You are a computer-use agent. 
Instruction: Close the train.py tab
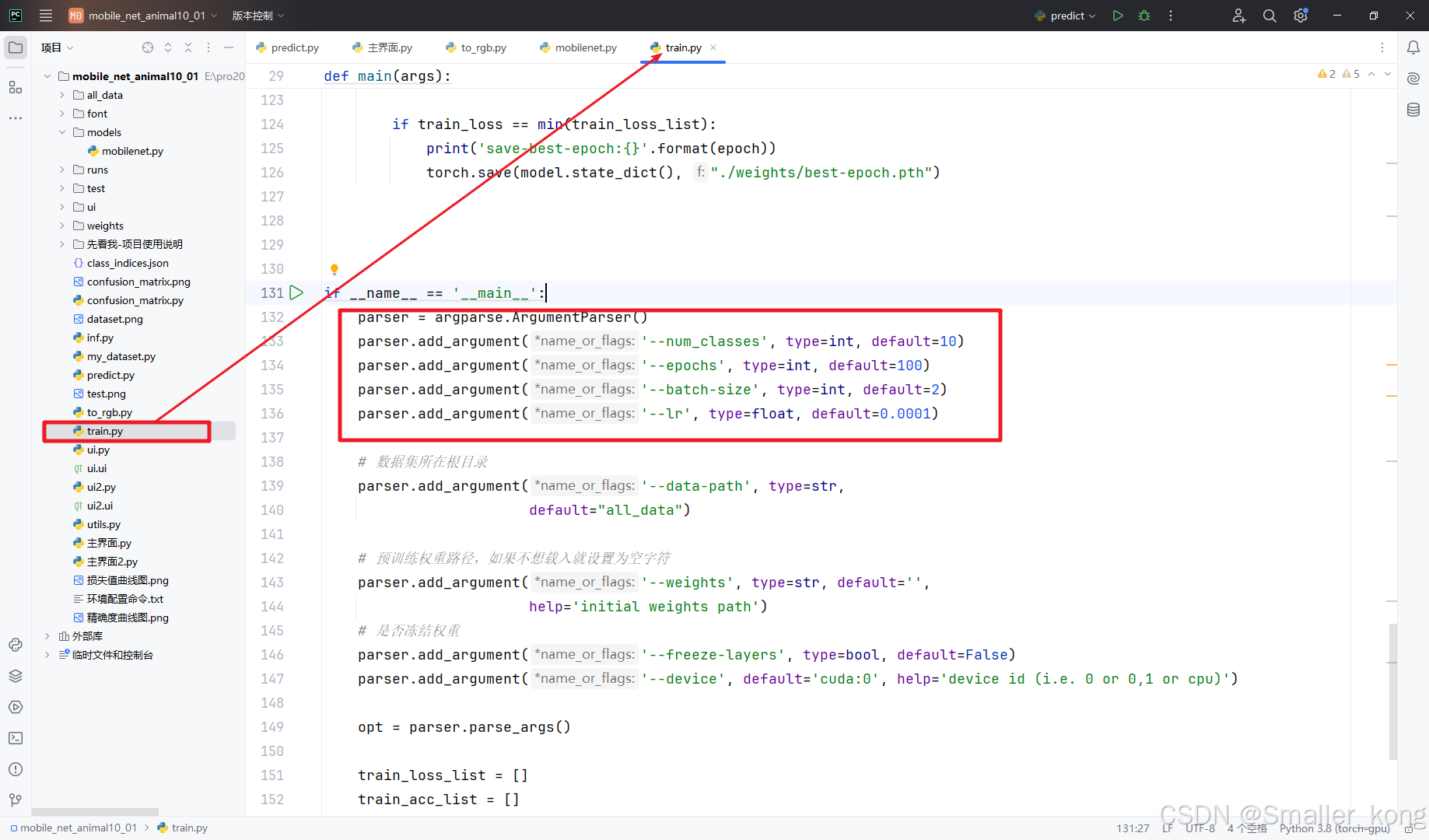click(713, 47)
